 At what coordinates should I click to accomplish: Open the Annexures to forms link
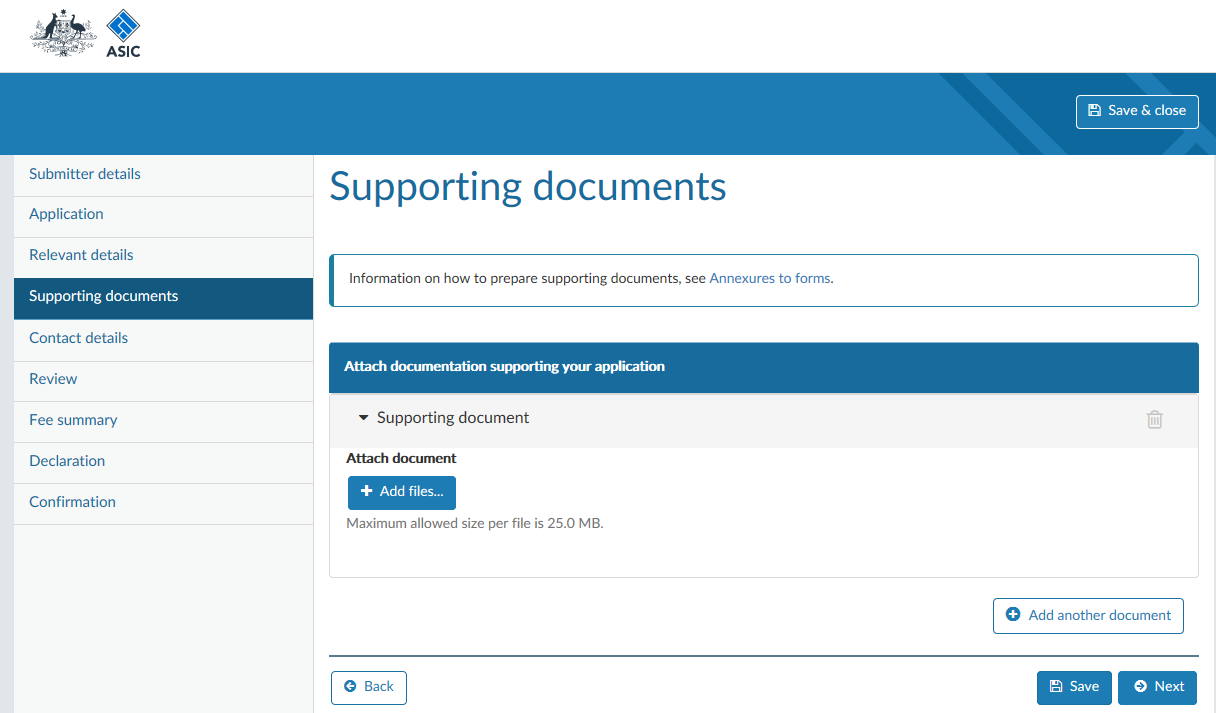(x=770, y=279)
